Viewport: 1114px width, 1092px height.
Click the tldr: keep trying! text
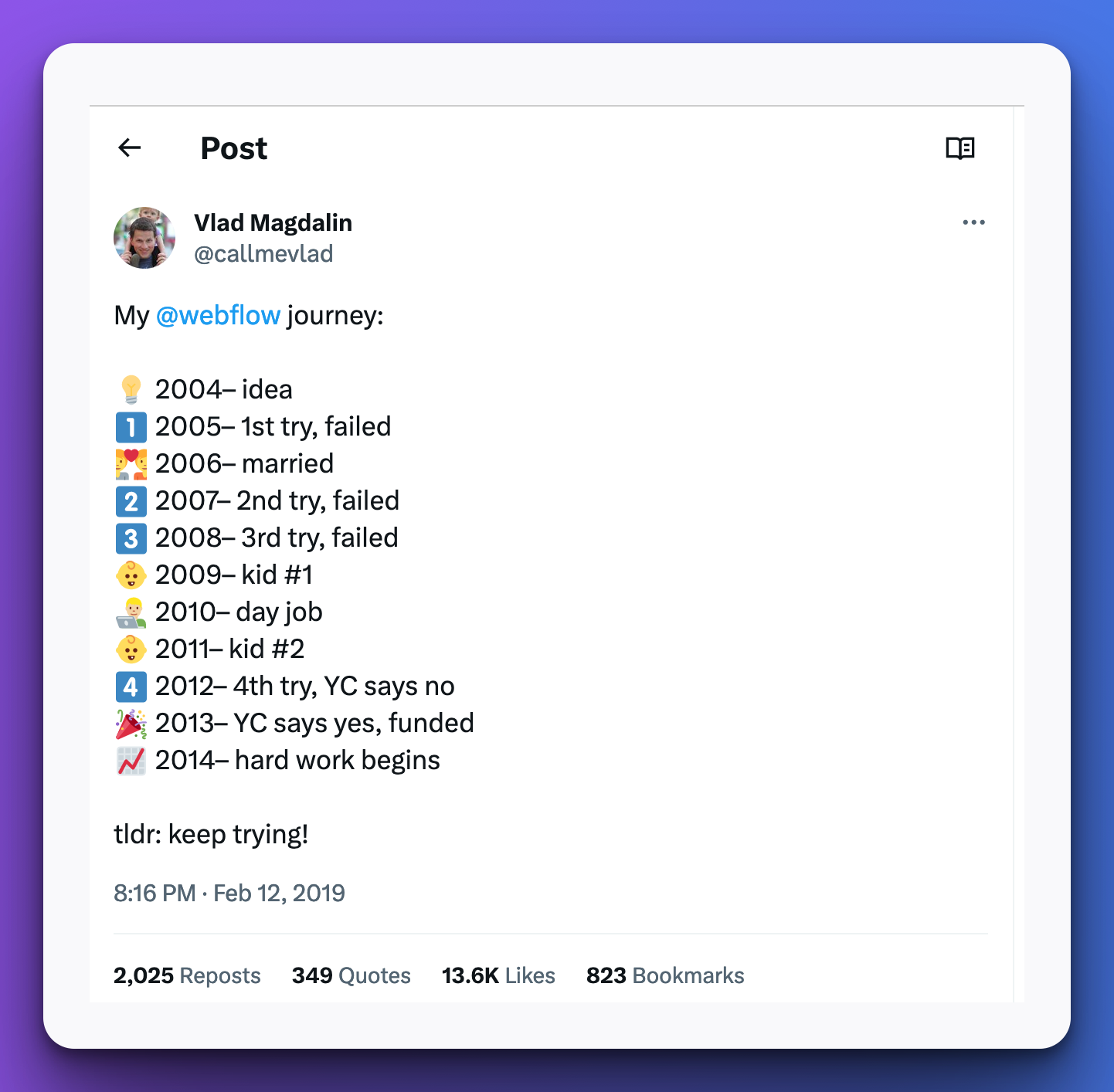coord(211,834)
